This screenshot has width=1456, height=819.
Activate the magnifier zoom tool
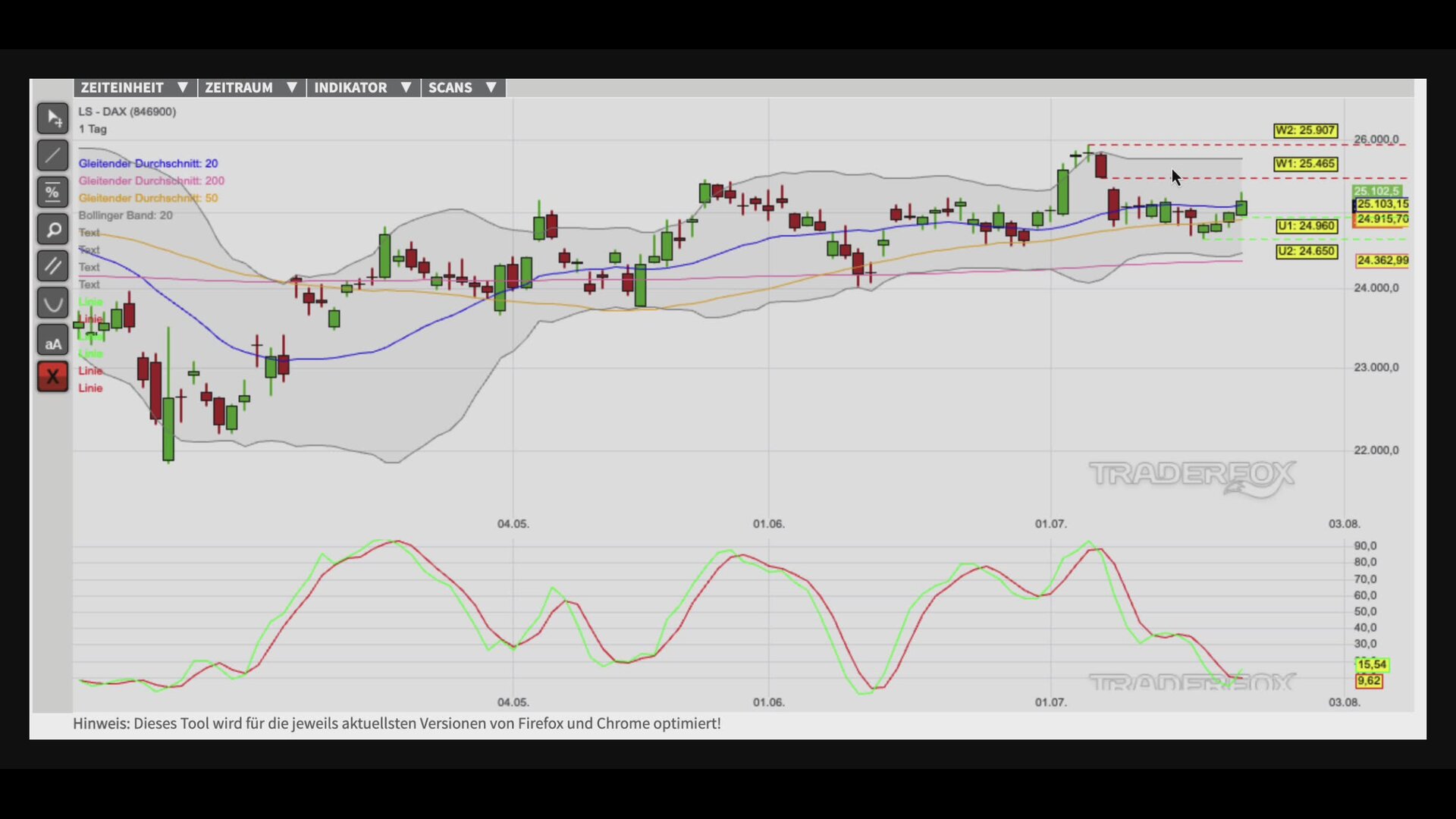(52, 229)
